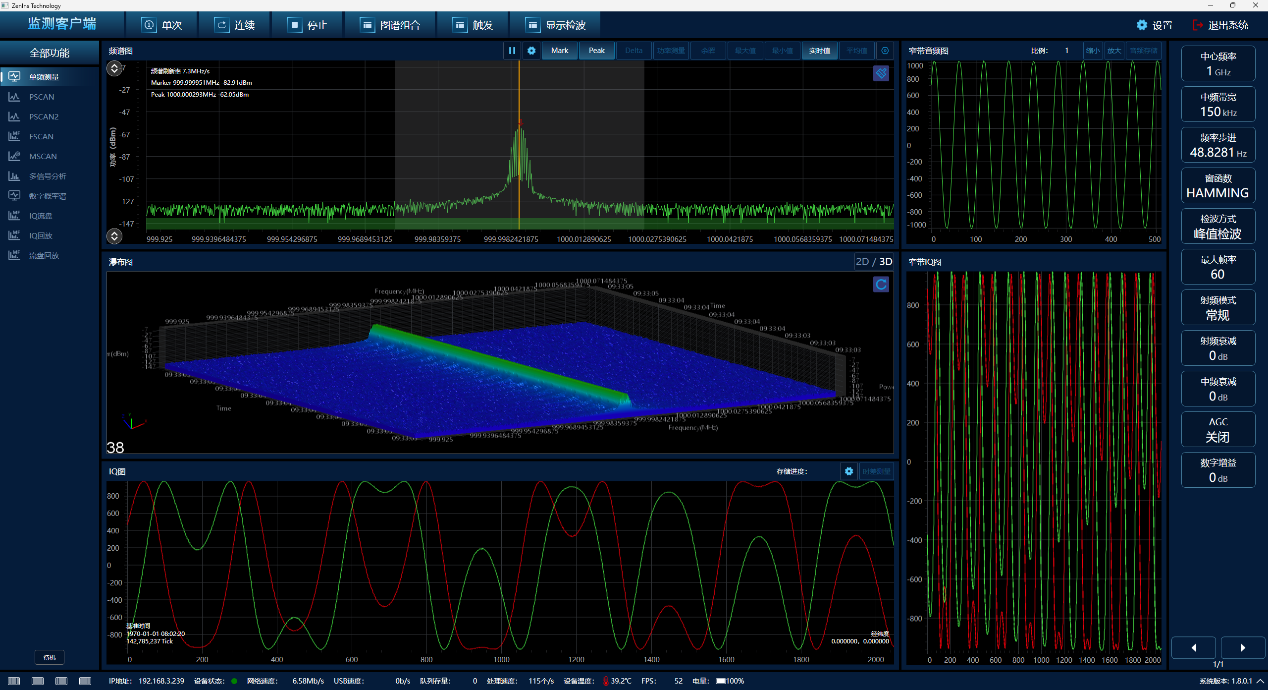
Task: Toggle 最小值 min hold trace
Action: click(x=783, y=50)
